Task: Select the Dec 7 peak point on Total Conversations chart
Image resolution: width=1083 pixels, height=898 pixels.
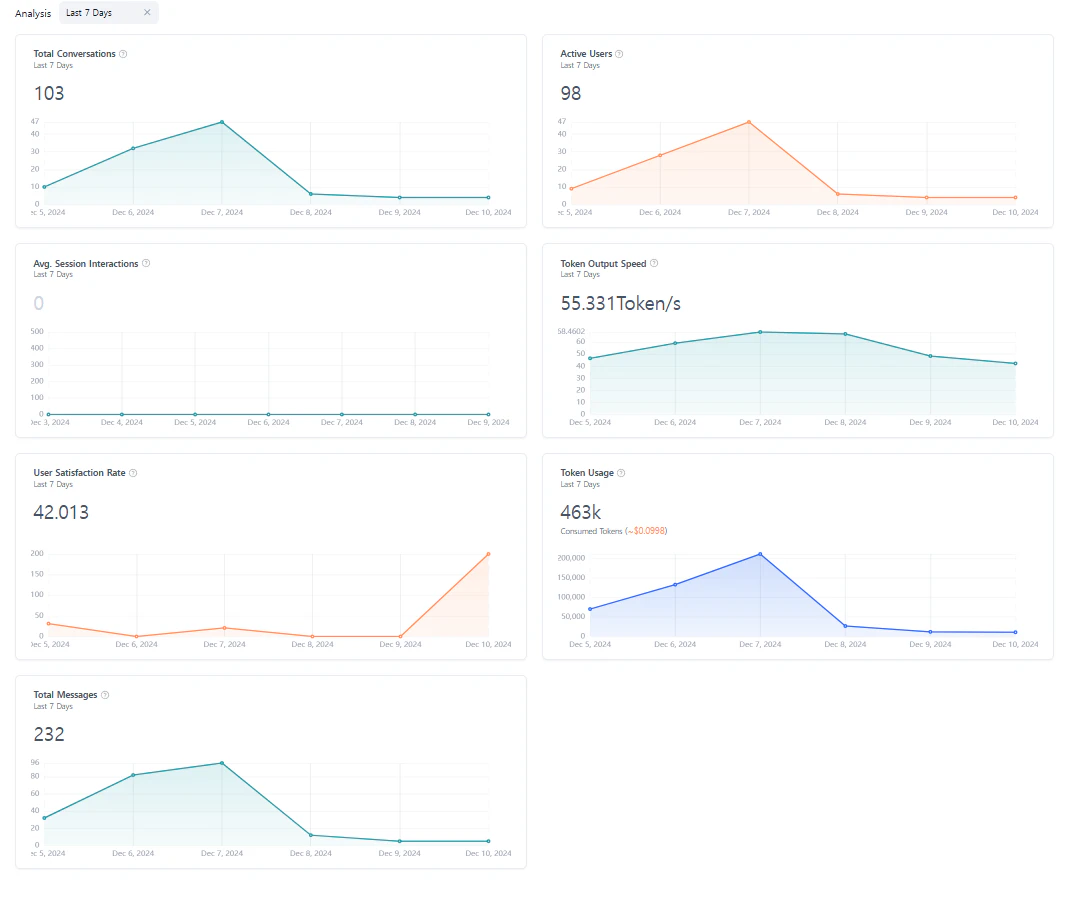Action: (222, 122)
